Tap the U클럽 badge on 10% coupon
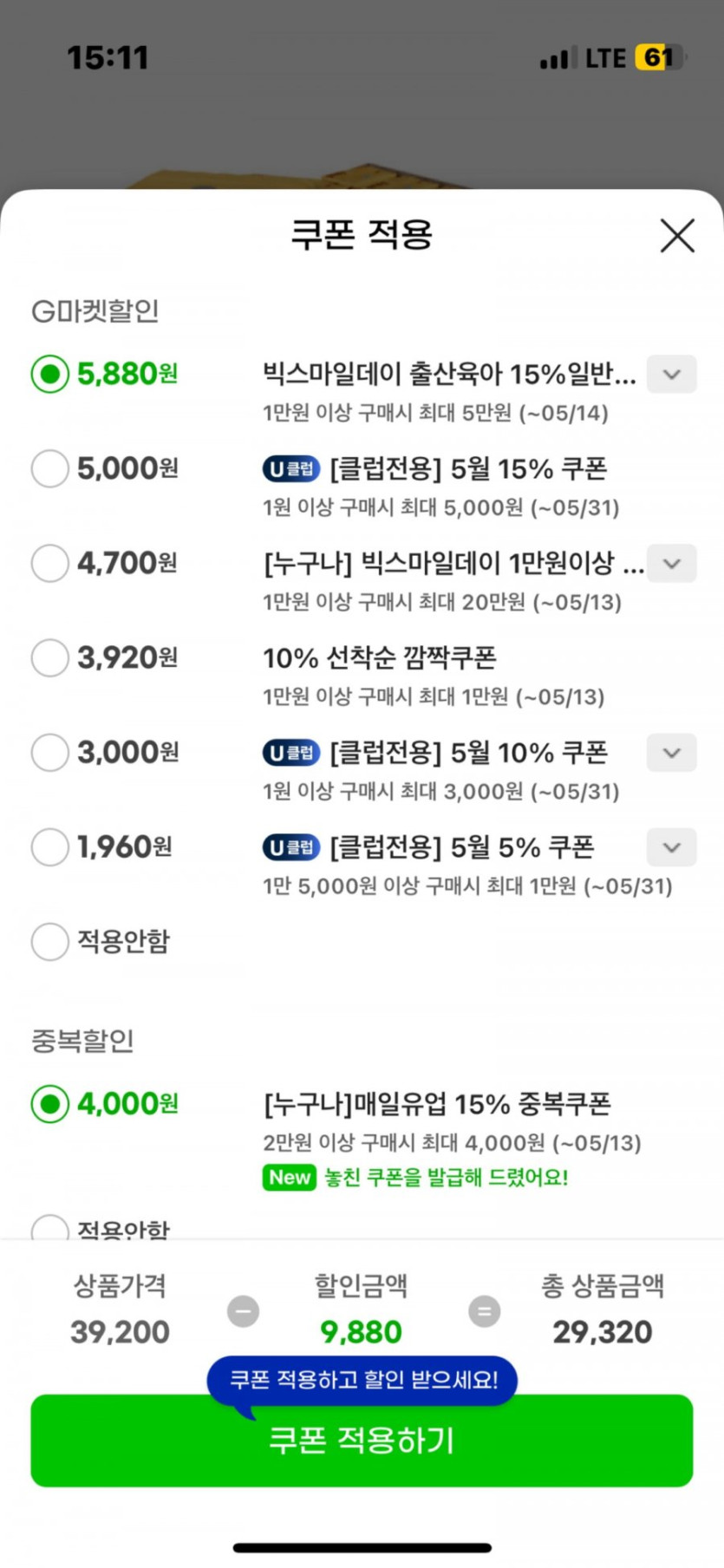 [291, 753]
